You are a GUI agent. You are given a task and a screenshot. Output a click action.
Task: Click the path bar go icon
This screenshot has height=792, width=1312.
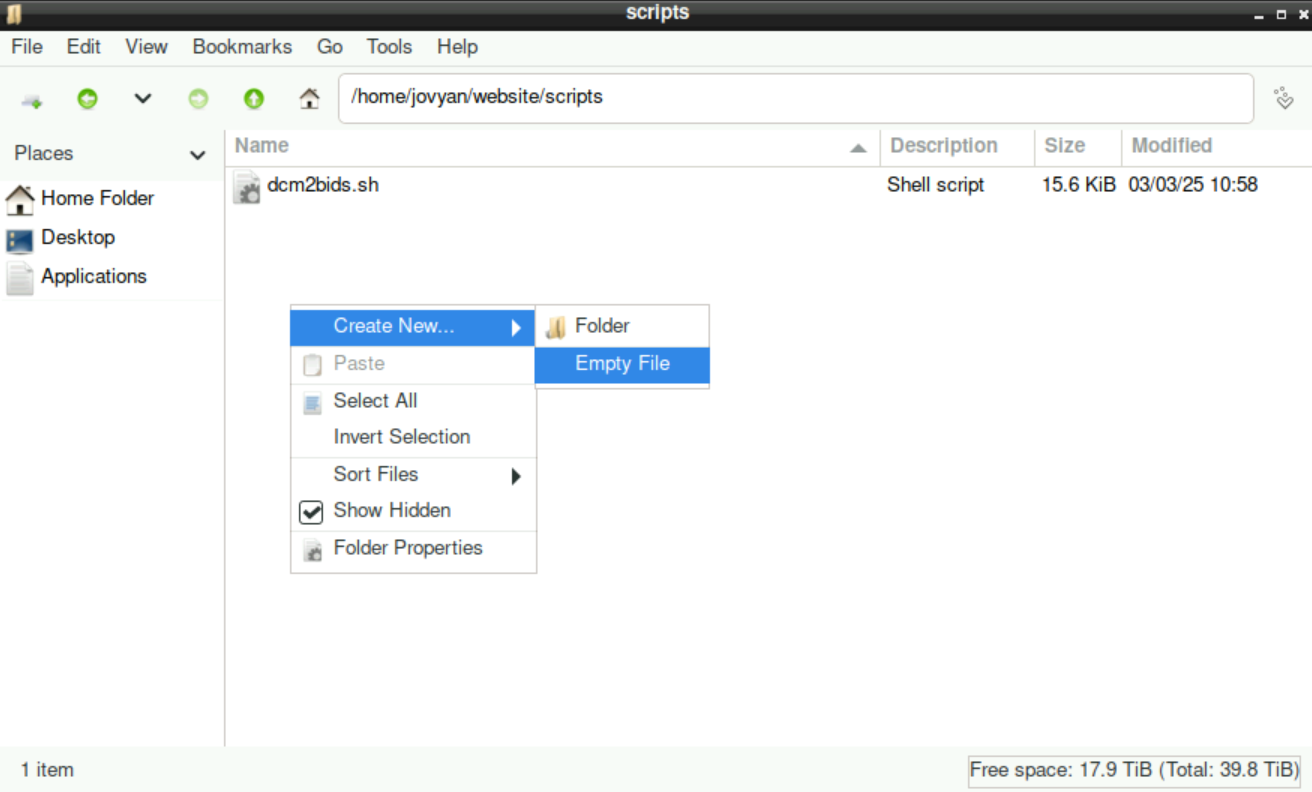1284,98
